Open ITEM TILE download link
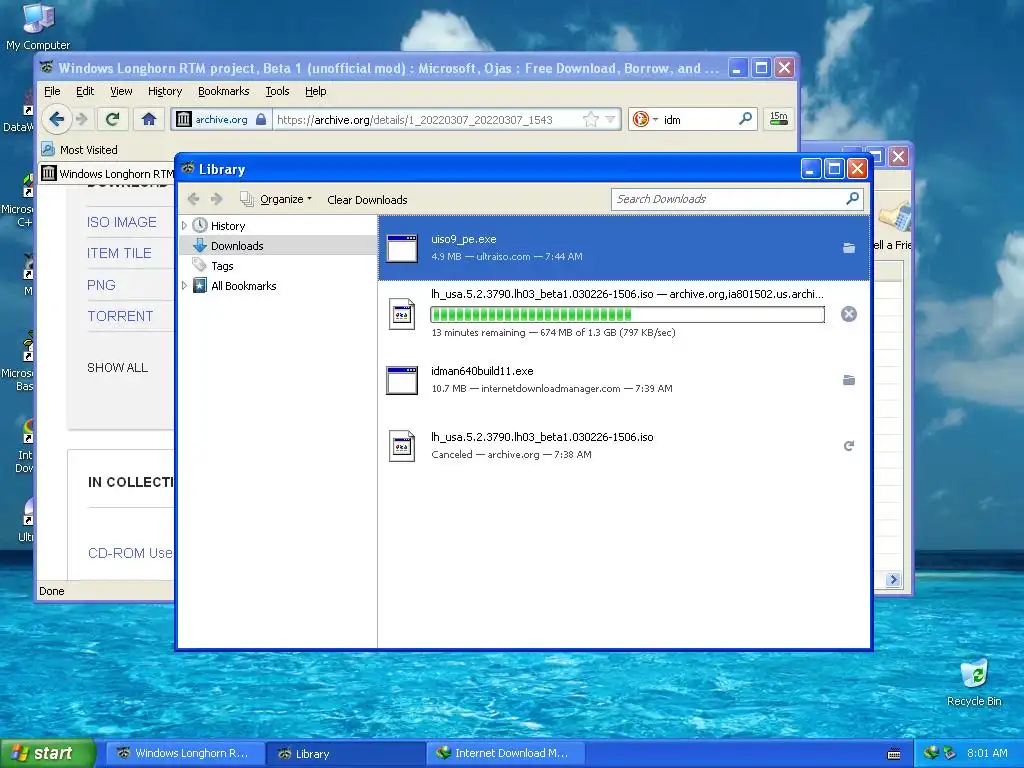Screen dimensions: 1024x768 tap(119, 253)
